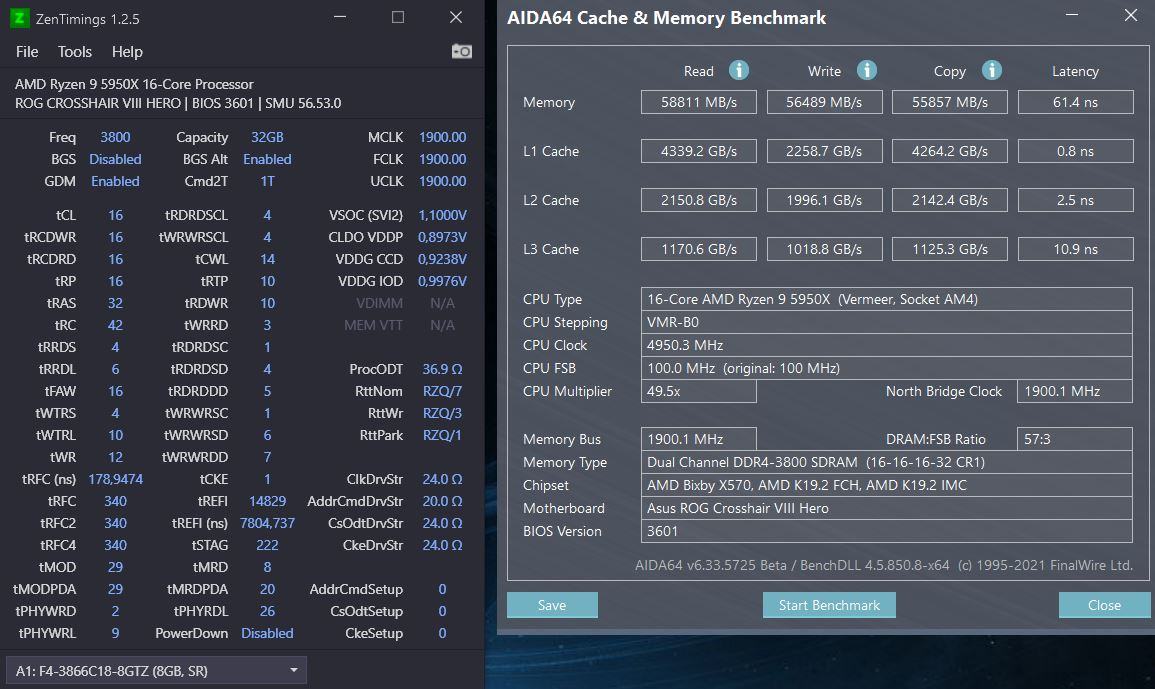Viewport: 1155px width, 689px height.
Task: Click the tPHYRDL value 26
Action: pos(267,611)
